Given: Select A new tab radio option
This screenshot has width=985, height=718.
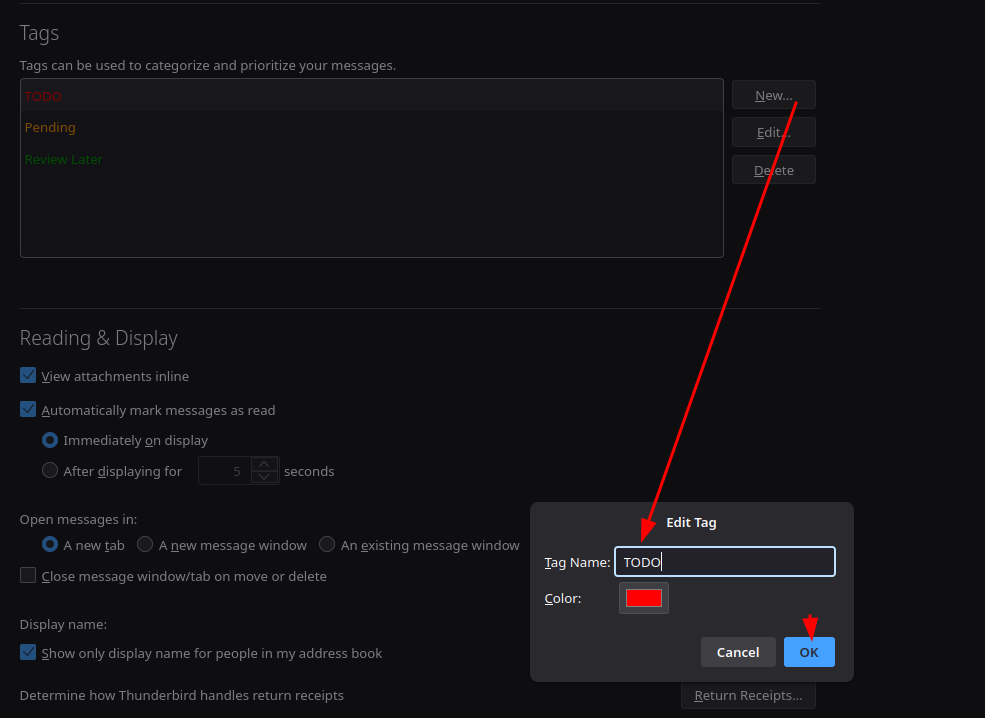Looking at the screenshot, I should coord(50,545).
